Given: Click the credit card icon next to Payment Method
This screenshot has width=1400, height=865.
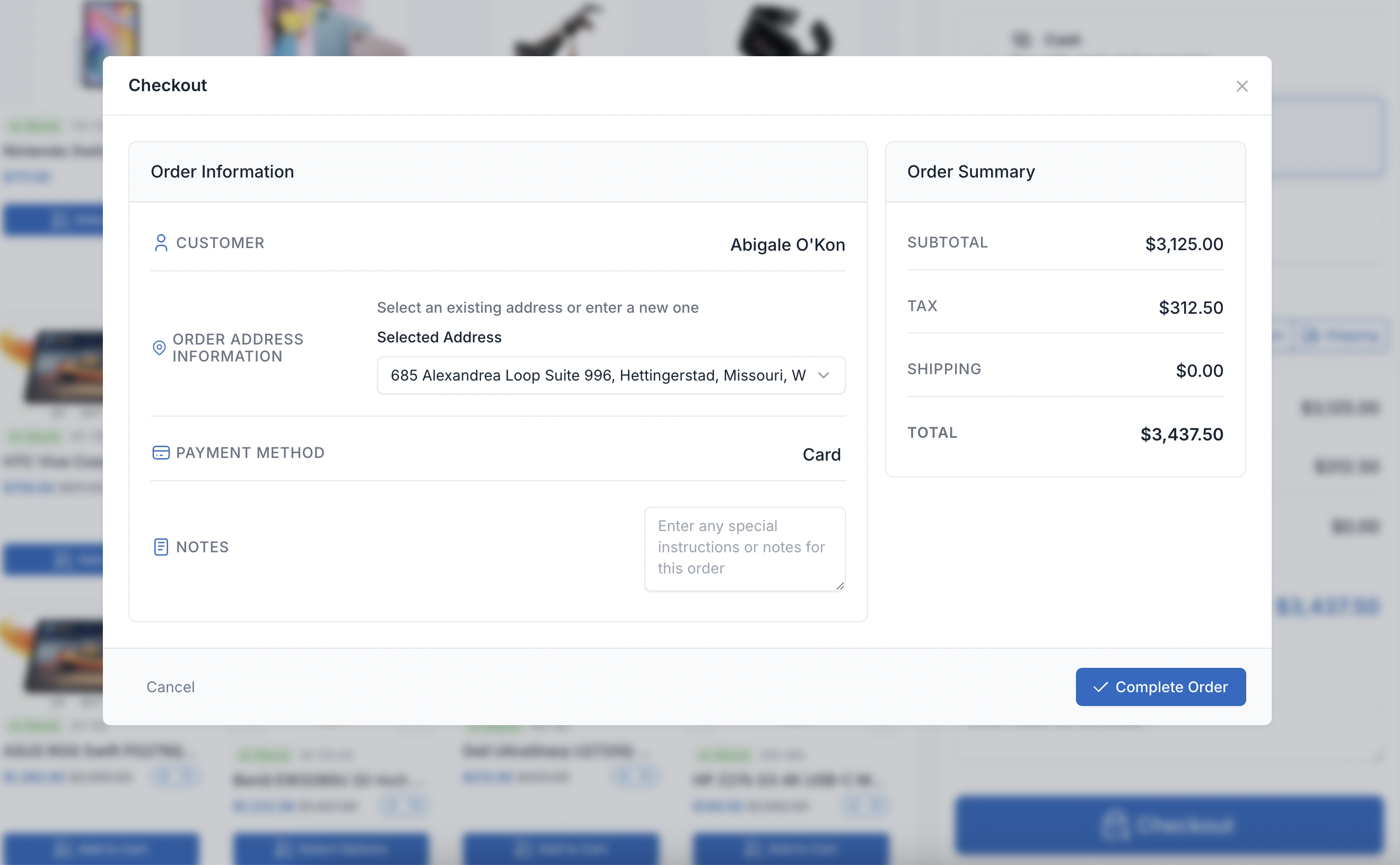Looking at the screenshot, I should click(x=161, y=453).
